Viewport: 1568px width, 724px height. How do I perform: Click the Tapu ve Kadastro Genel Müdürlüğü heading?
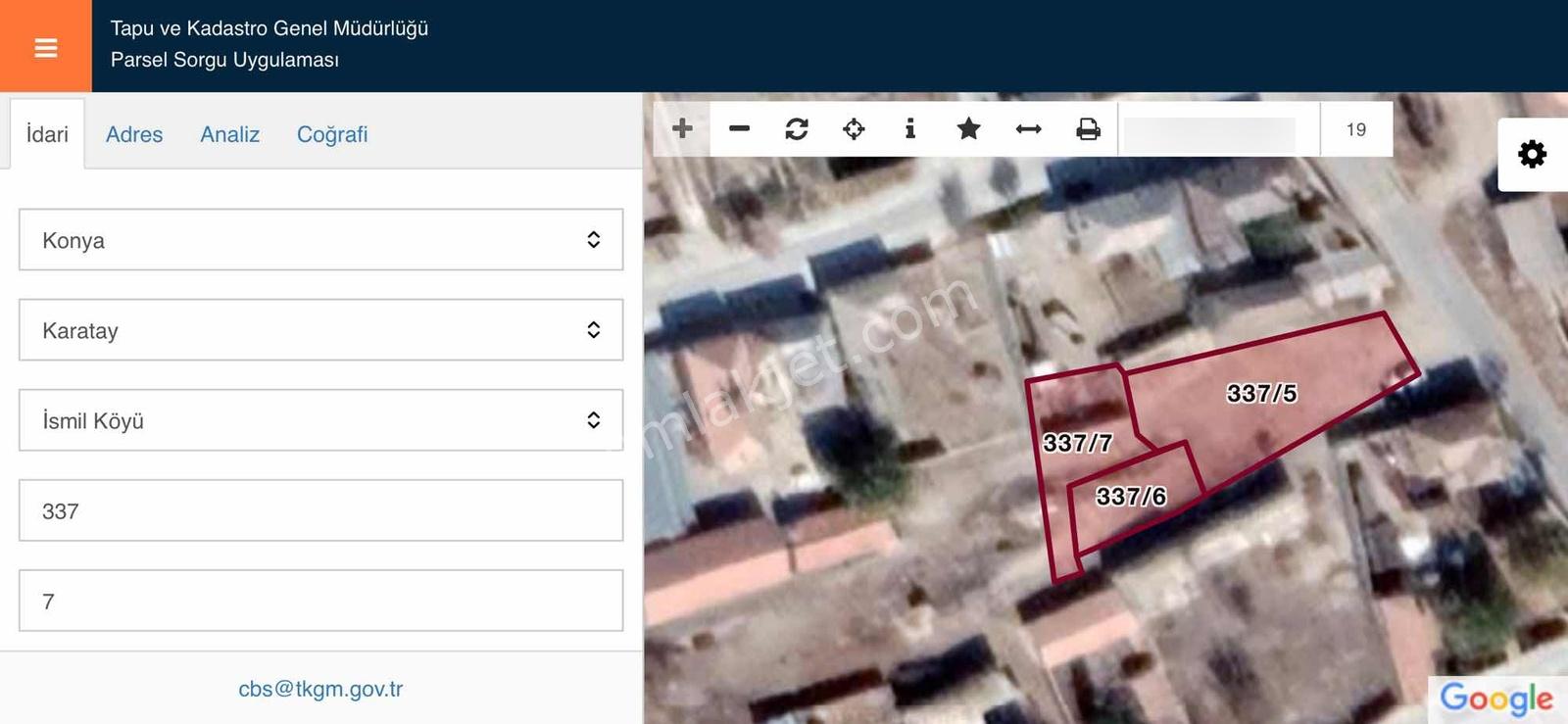pyautogui.click(x=269, y=28)
